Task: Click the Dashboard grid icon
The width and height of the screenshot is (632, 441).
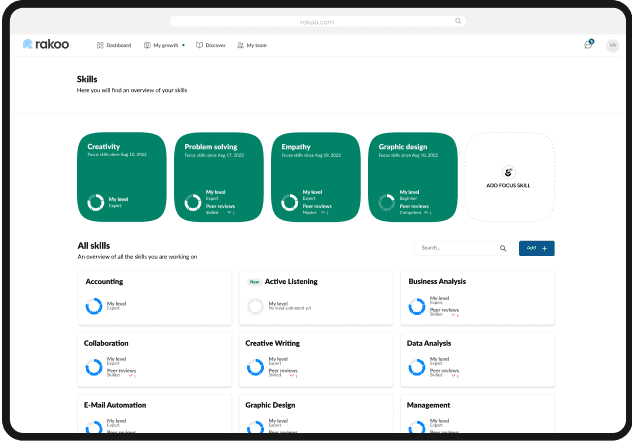Action: coord(100,45)
